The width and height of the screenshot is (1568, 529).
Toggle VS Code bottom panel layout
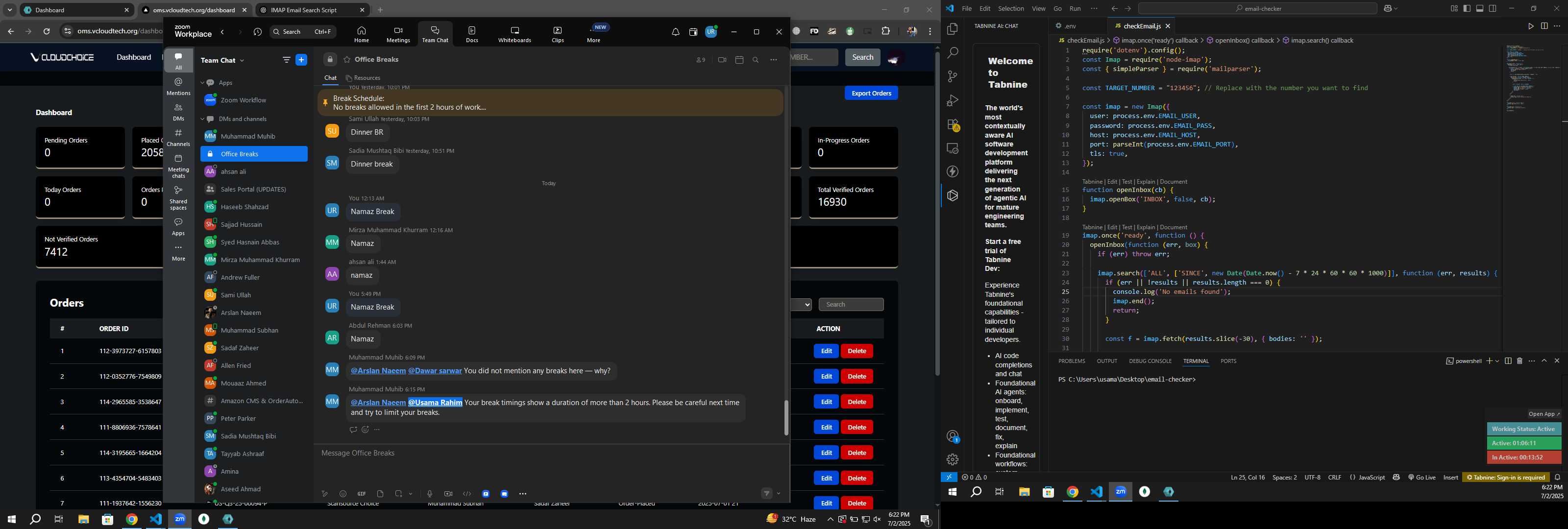tap(1480, 8)
